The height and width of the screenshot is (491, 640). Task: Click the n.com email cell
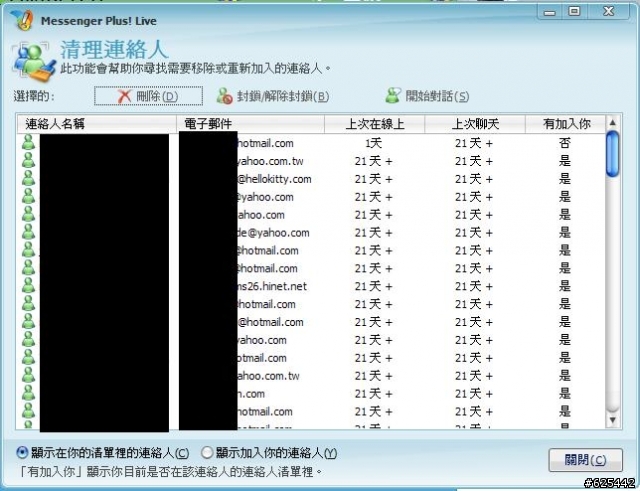coord(251,394)
